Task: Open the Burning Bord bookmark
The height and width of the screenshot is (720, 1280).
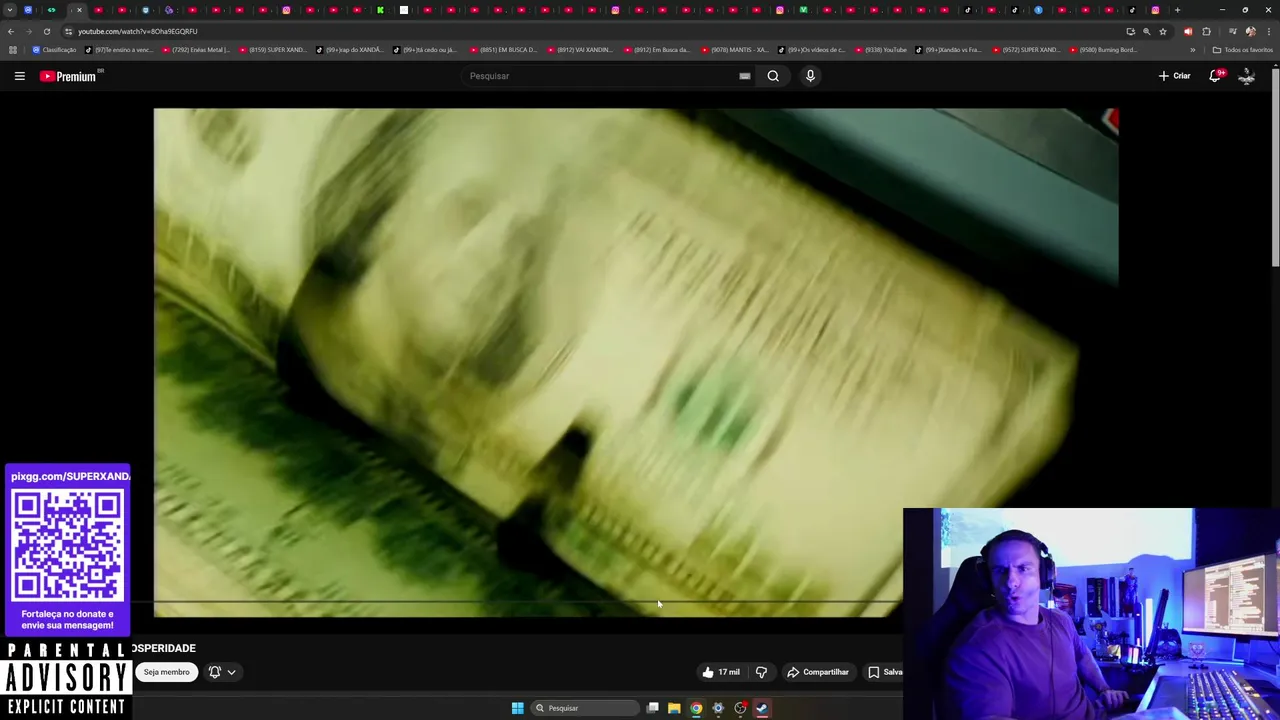Action: 1103,50
